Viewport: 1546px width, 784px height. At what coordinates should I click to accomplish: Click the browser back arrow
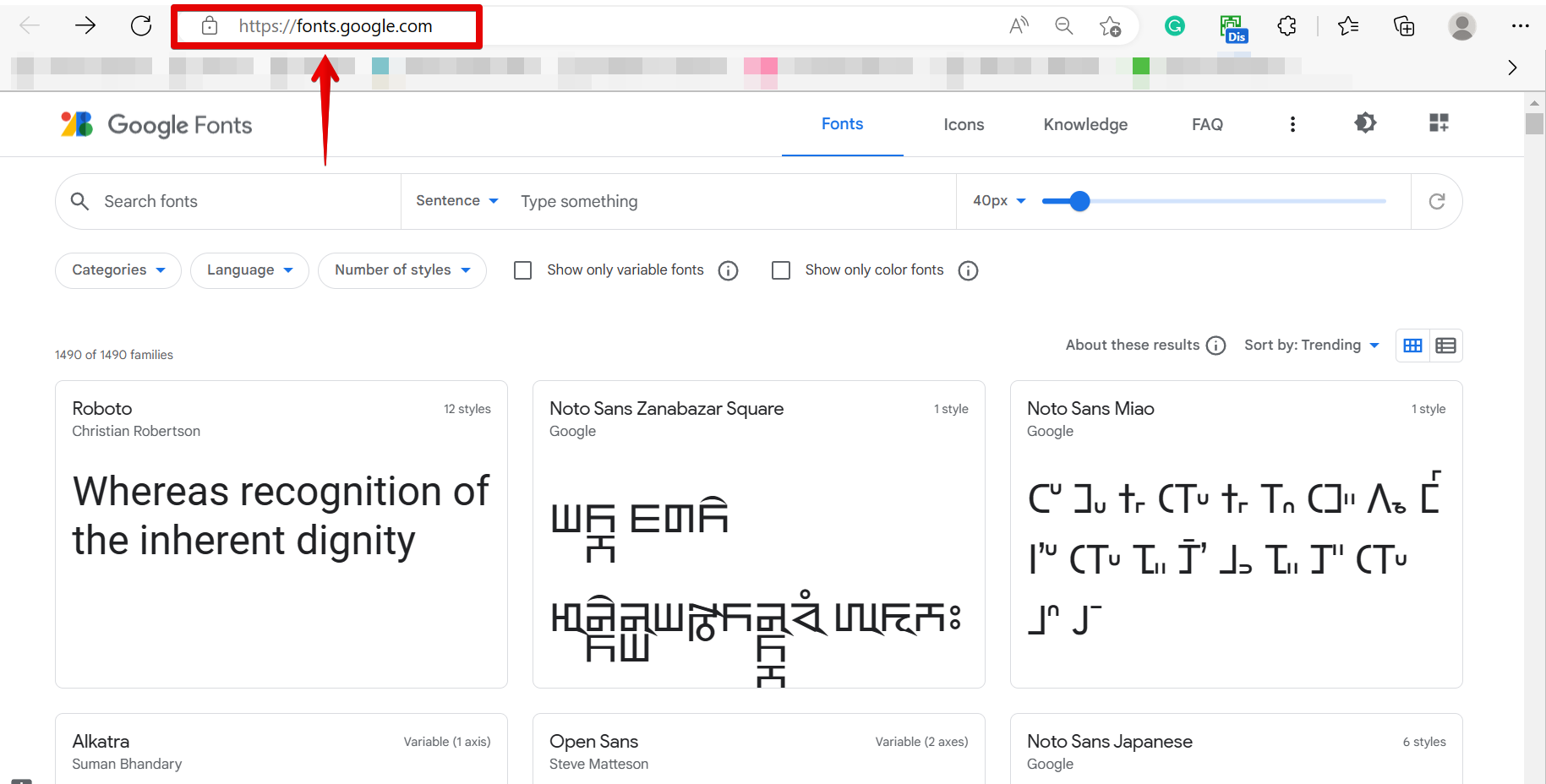[30, 26]
